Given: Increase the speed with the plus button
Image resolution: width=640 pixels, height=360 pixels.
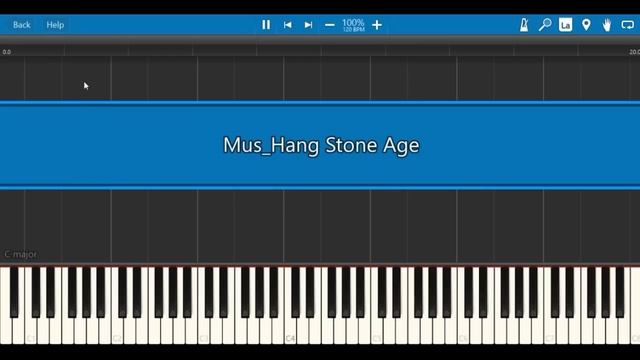Looking at the screenshot, I should pyautogui.click(x=377, y=25).
